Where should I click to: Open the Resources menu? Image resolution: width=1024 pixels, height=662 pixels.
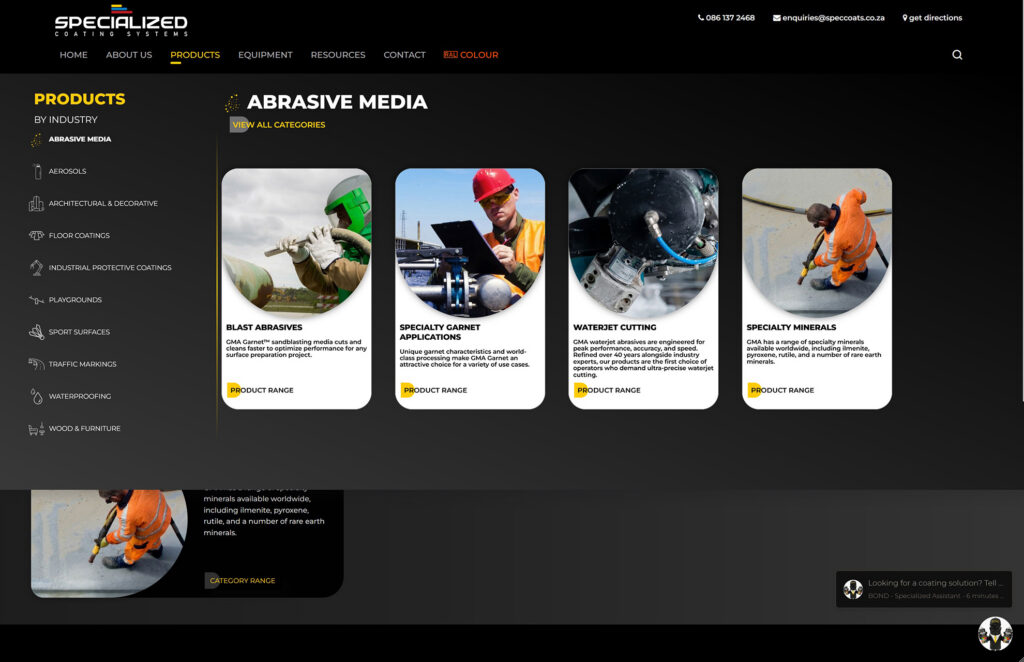[x=338, y=55]
